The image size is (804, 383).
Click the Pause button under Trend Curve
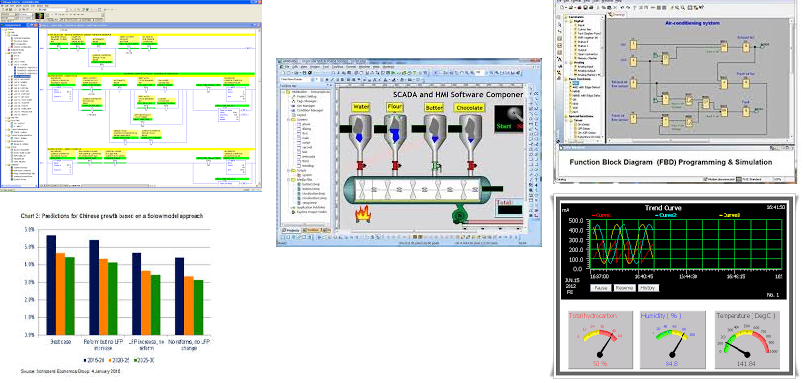(x=600, y=288)
